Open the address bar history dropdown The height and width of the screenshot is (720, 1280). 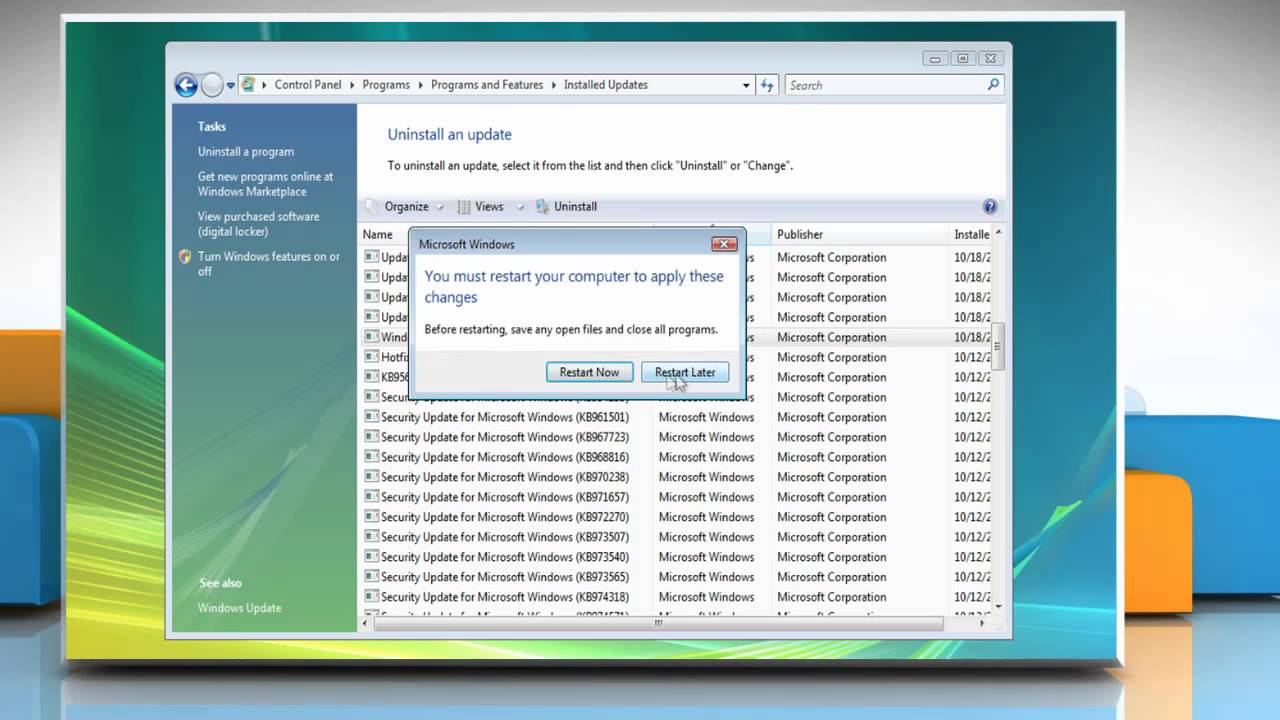(746, 85)
